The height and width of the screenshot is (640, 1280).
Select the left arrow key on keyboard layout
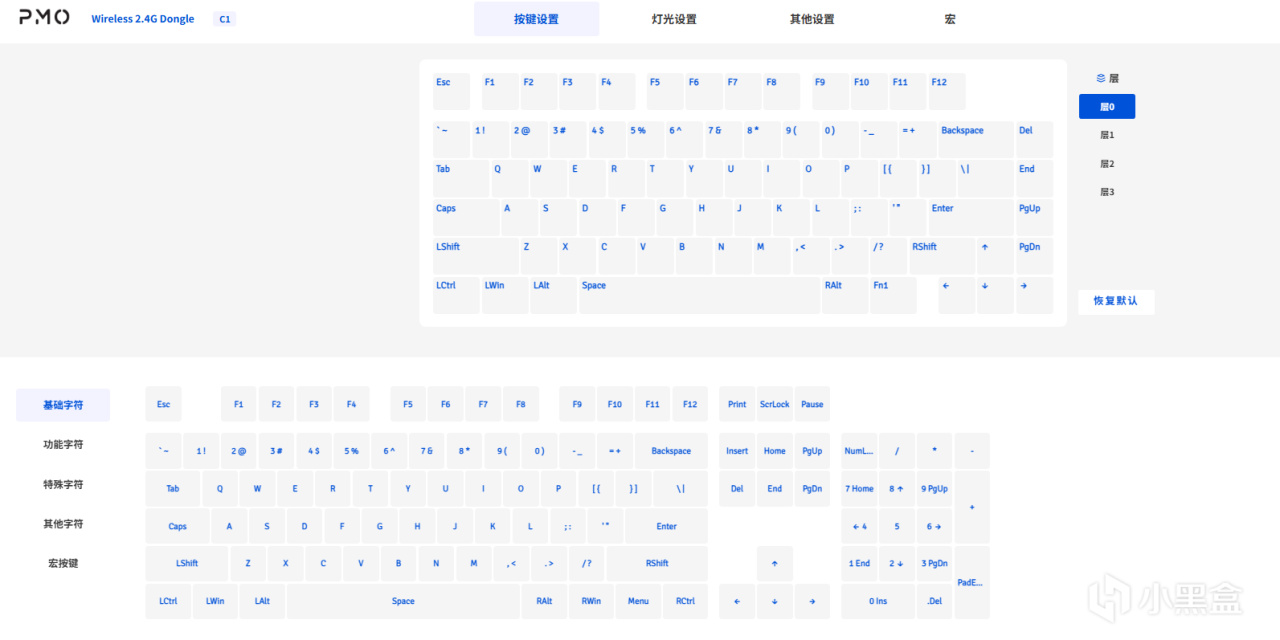click(956, 295)
